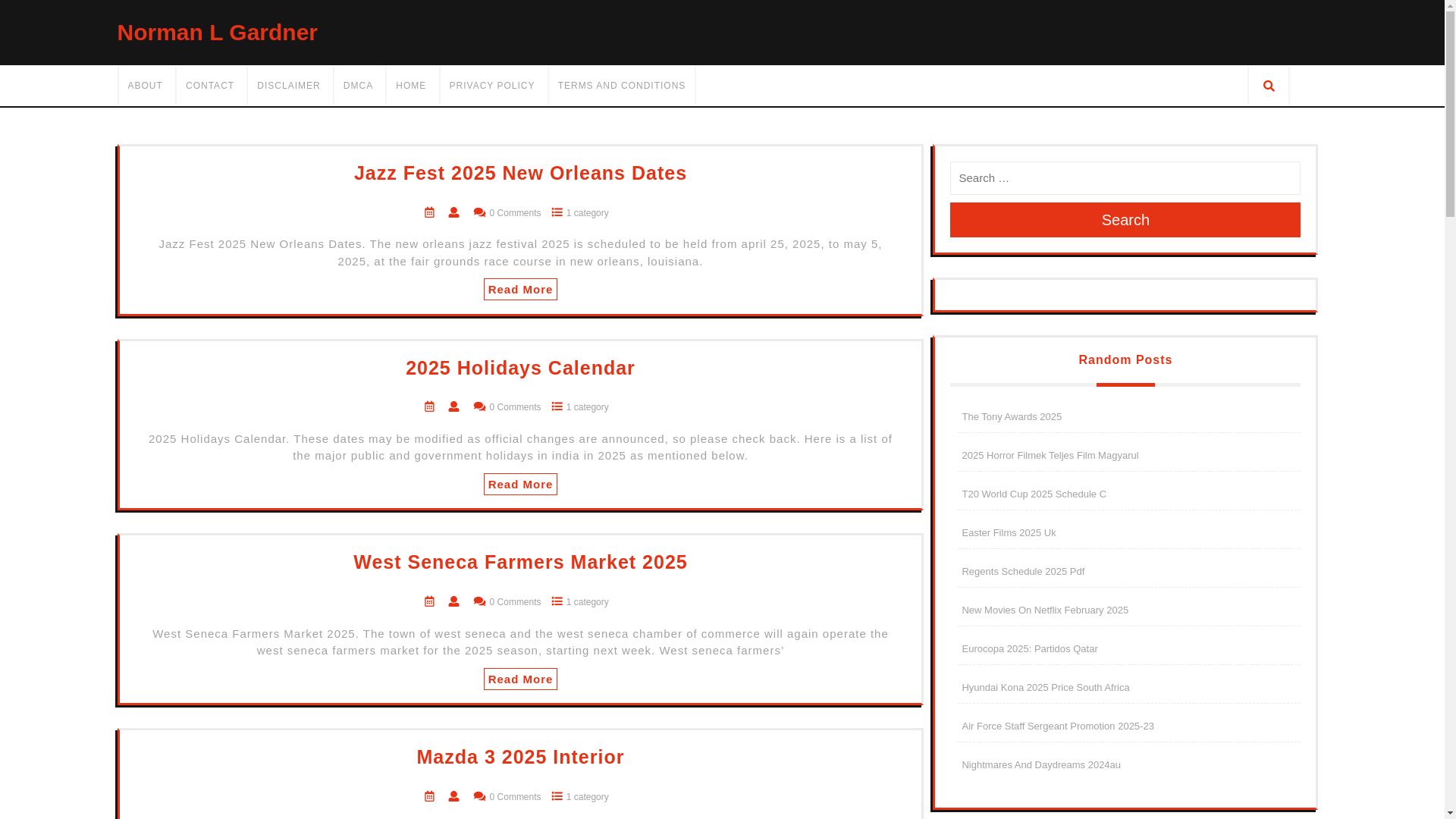This screenshot has width=1456, height=819.
Task: Click author icon under West Seneca Farmers Market
Action: [x=453, y=602]
